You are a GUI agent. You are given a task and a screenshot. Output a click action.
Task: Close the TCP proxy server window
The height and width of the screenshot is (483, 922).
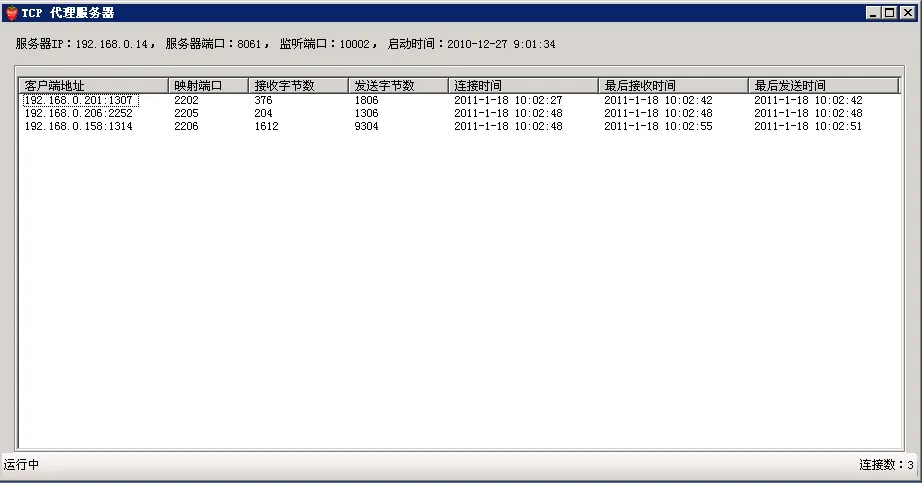(908, 13)
